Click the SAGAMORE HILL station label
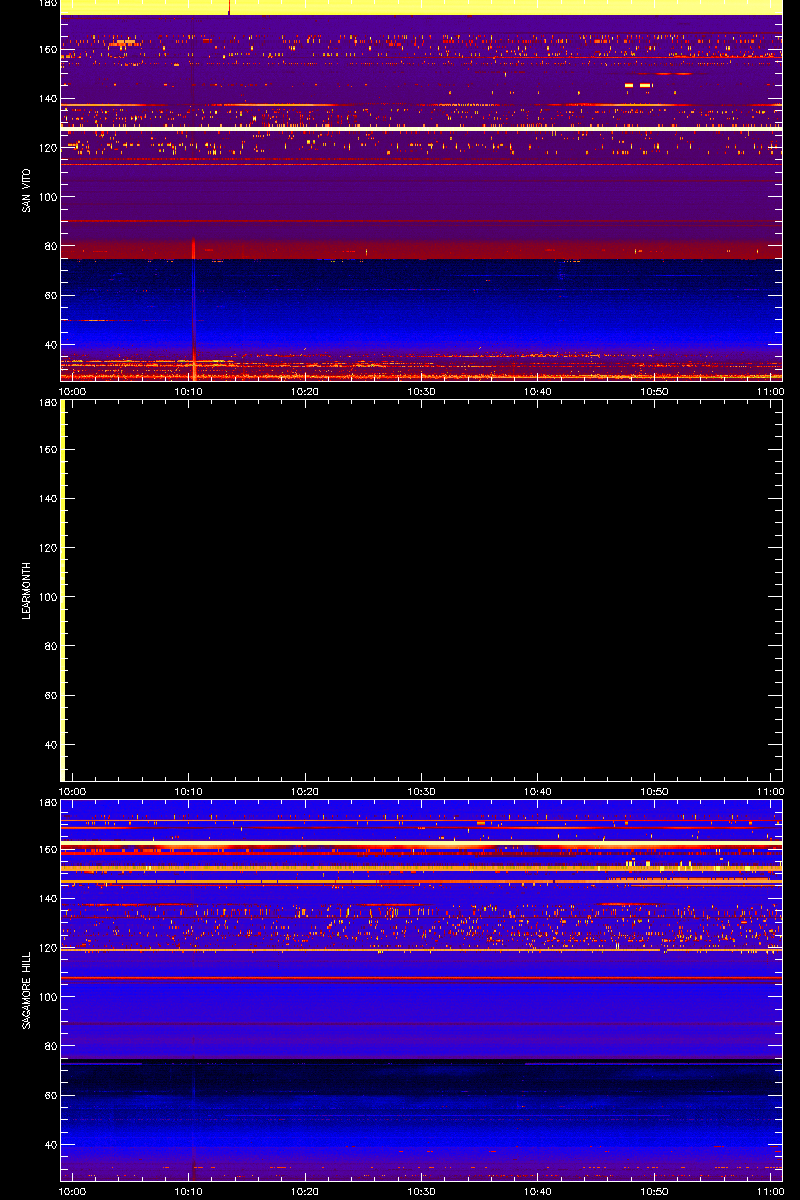800x1200 pixels. 25,990
